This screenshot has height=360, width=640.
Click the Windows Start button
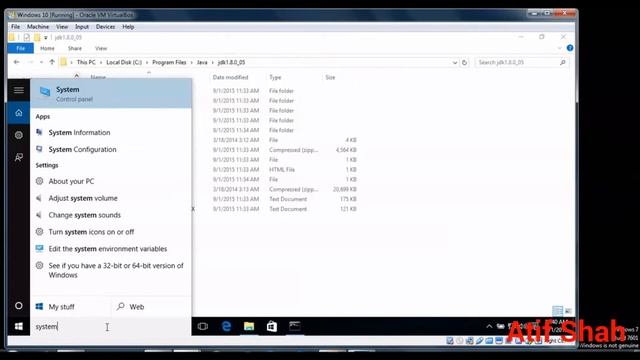coord(19,327)
